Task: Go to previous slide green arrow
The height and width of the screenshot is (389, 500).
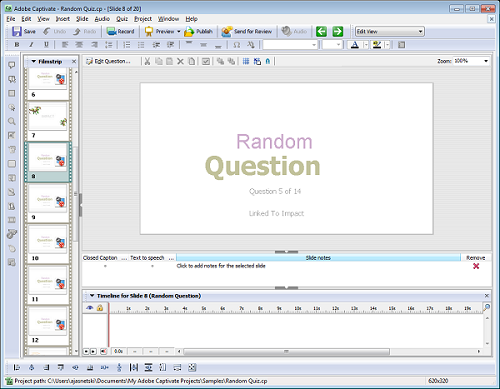Action: click(321, 31)
